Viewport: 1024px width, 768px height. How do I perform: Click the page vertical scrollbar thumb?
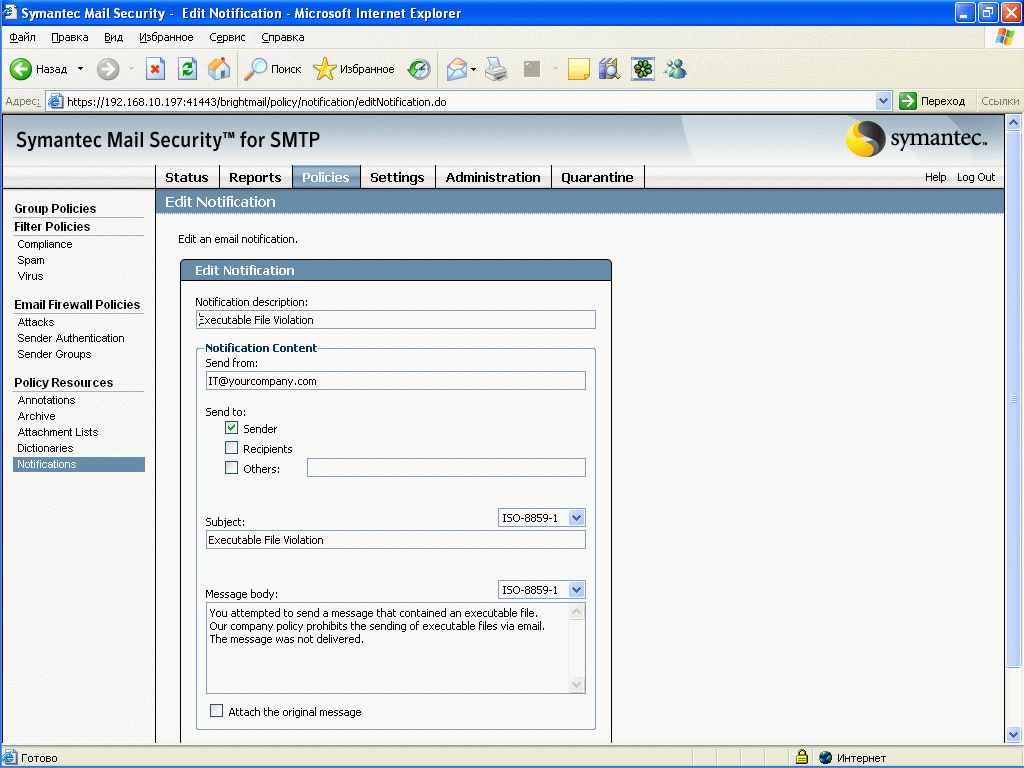pos(1013,399)
